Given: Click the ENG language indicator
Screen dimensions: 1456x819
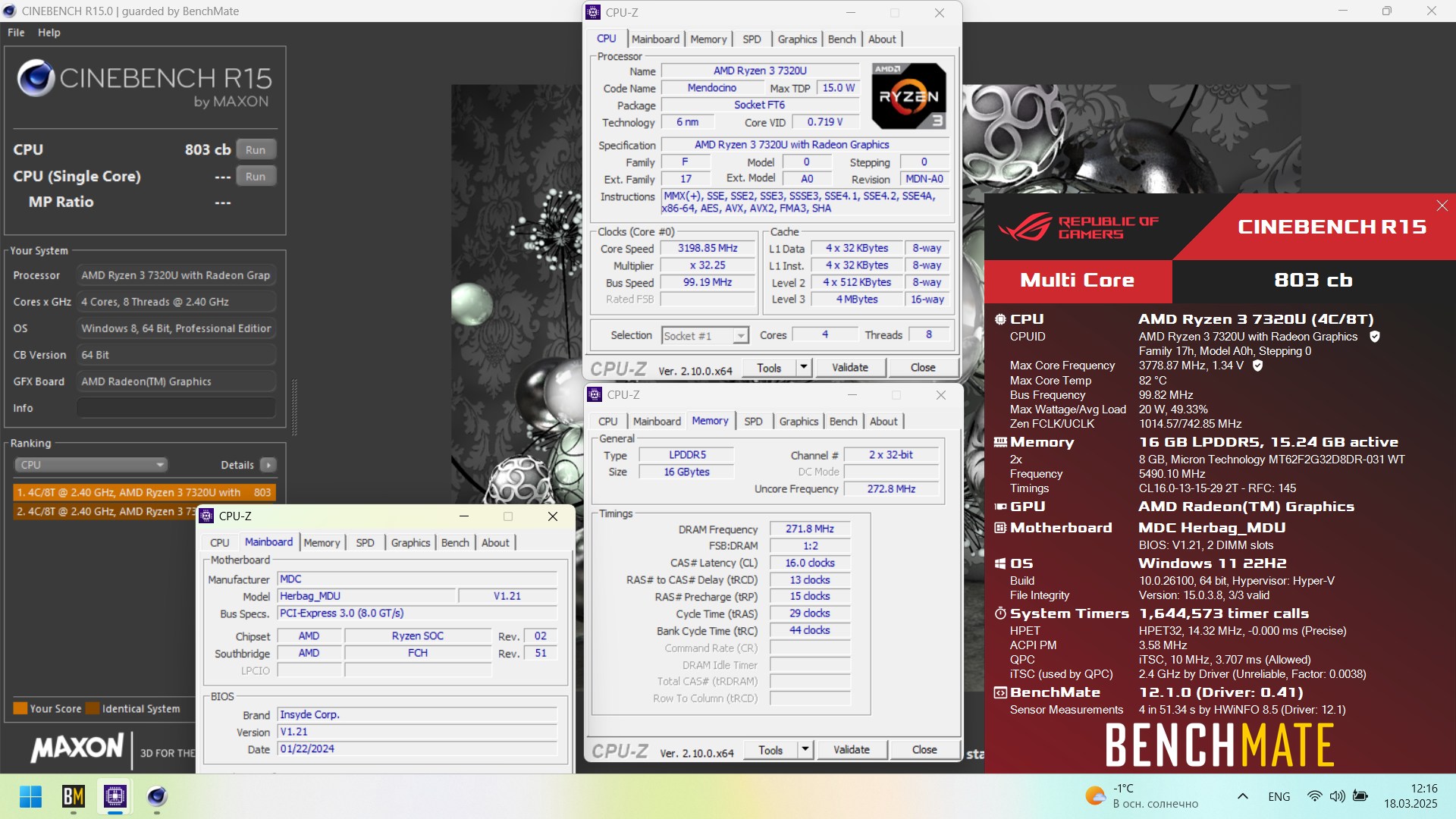Looking at the screenshot, I should click(1279, 796).
